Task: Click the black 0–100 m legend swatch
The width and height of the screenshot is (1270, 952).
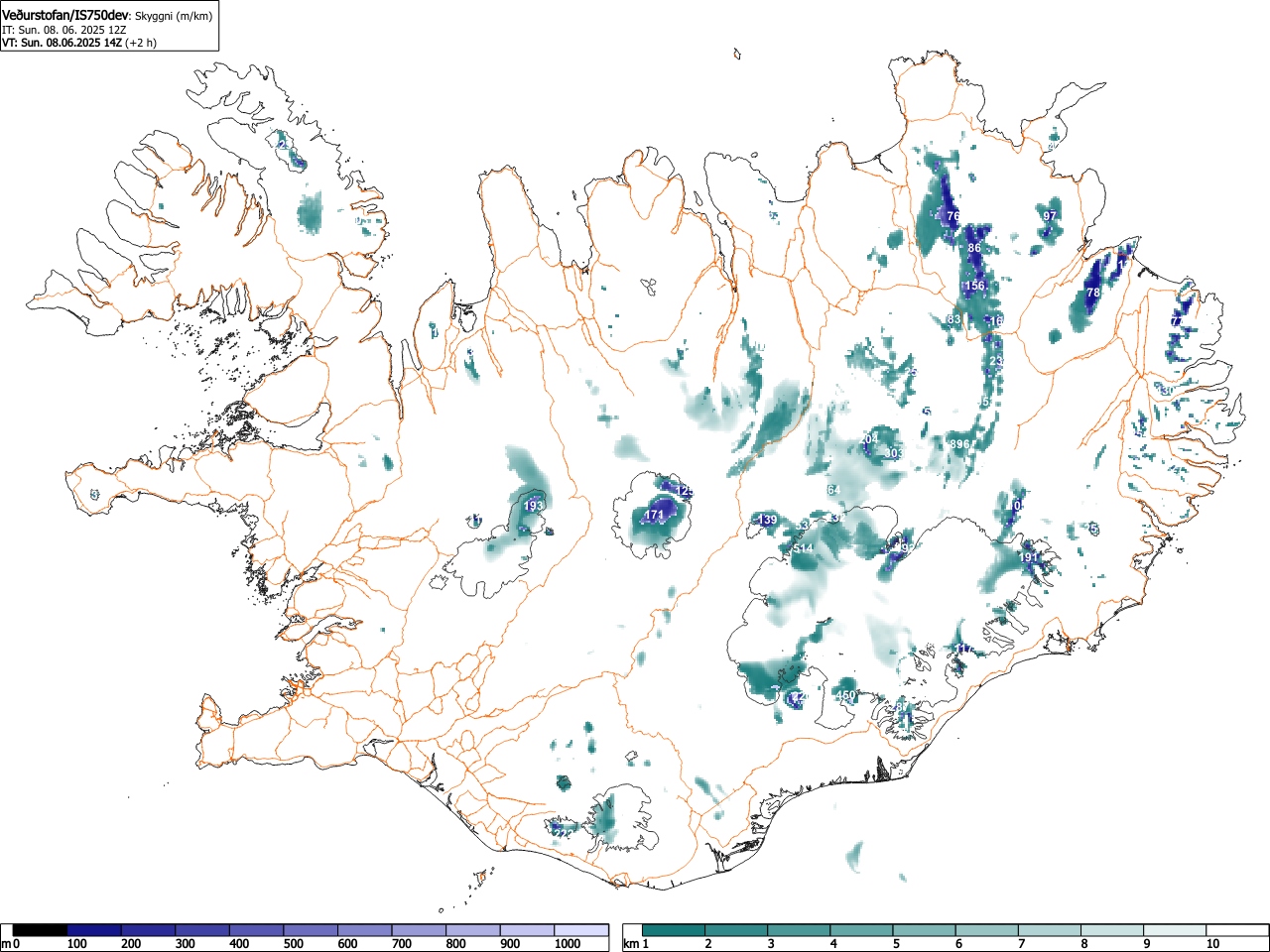Action: [x=40, y=930]
